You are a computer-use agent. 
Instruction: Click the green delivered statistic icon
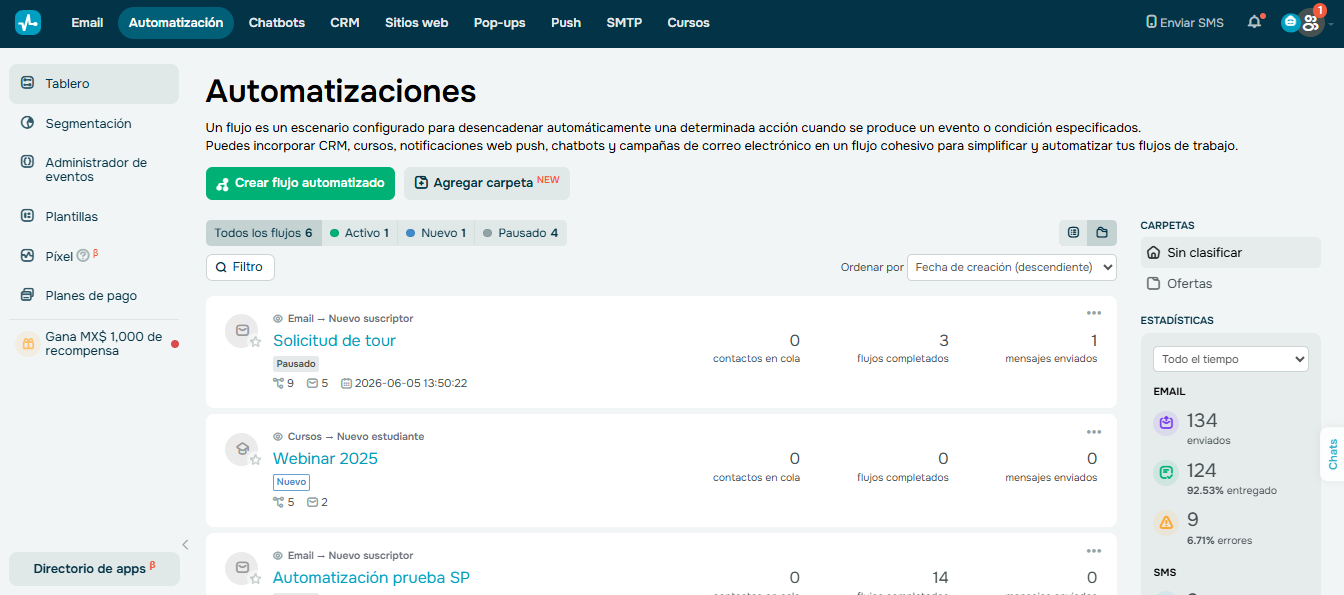(x=1166, y=472)
